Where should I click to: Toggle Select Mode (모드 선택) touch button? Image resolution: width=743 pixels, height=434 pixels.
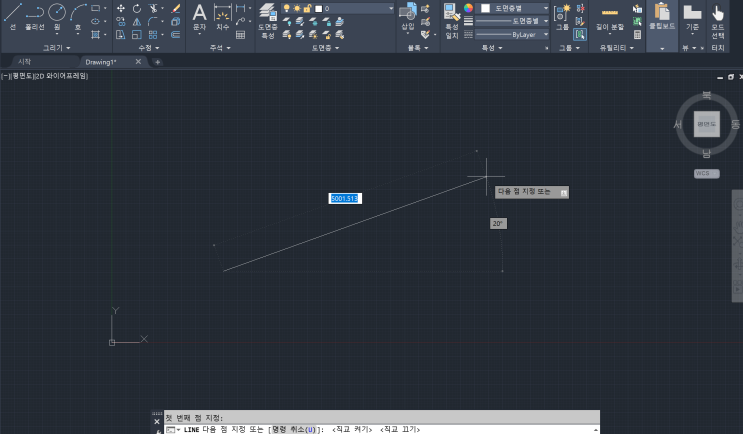pos(718,21)
